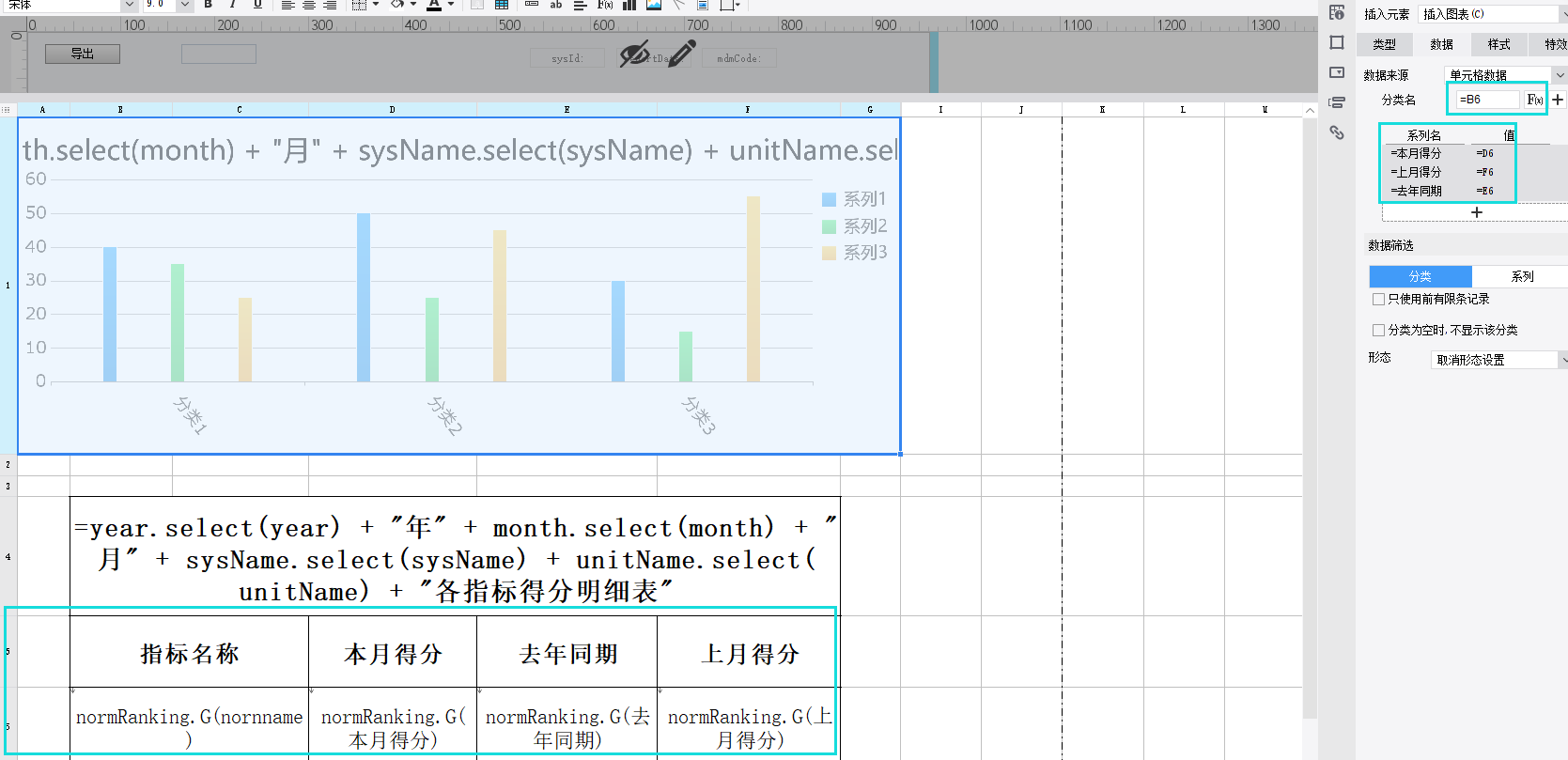Image resolution: width=1568 pixels, height=760 pixels.
Task: Select the 去年同期 header cell
Action: click(567, 652)
